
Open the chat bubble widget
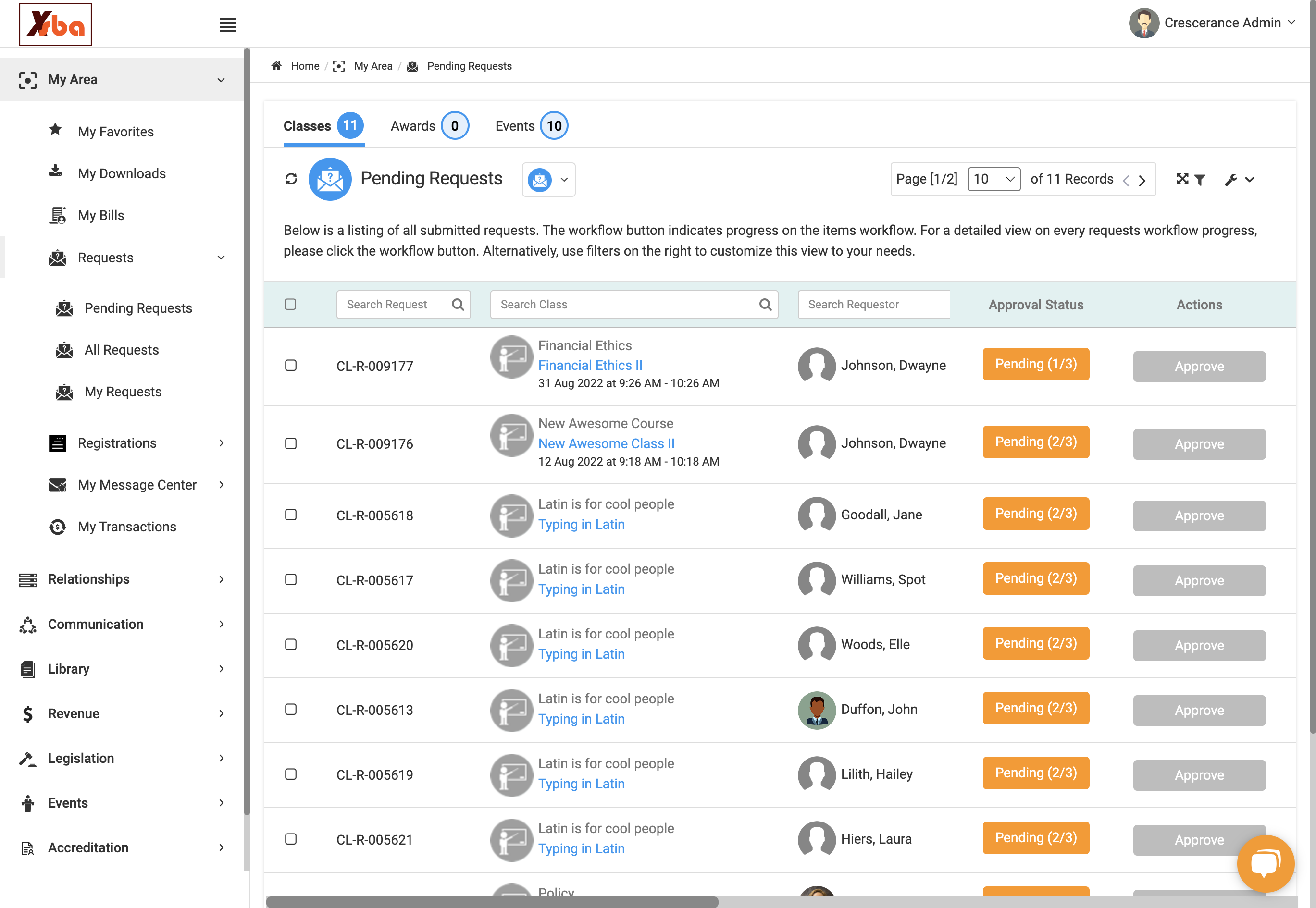(x=1266, y=863)
